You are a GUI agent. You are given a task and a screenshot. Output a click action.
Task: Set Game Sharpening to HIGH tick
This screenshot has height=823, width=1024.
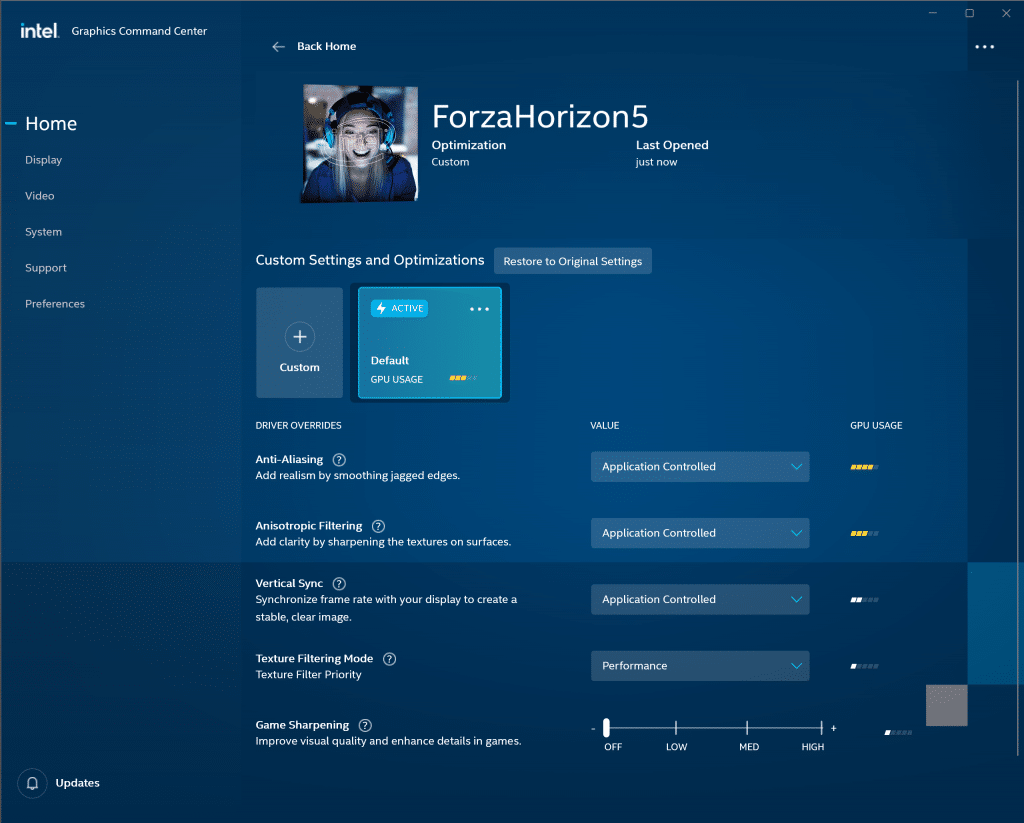[x=821, y=728]
